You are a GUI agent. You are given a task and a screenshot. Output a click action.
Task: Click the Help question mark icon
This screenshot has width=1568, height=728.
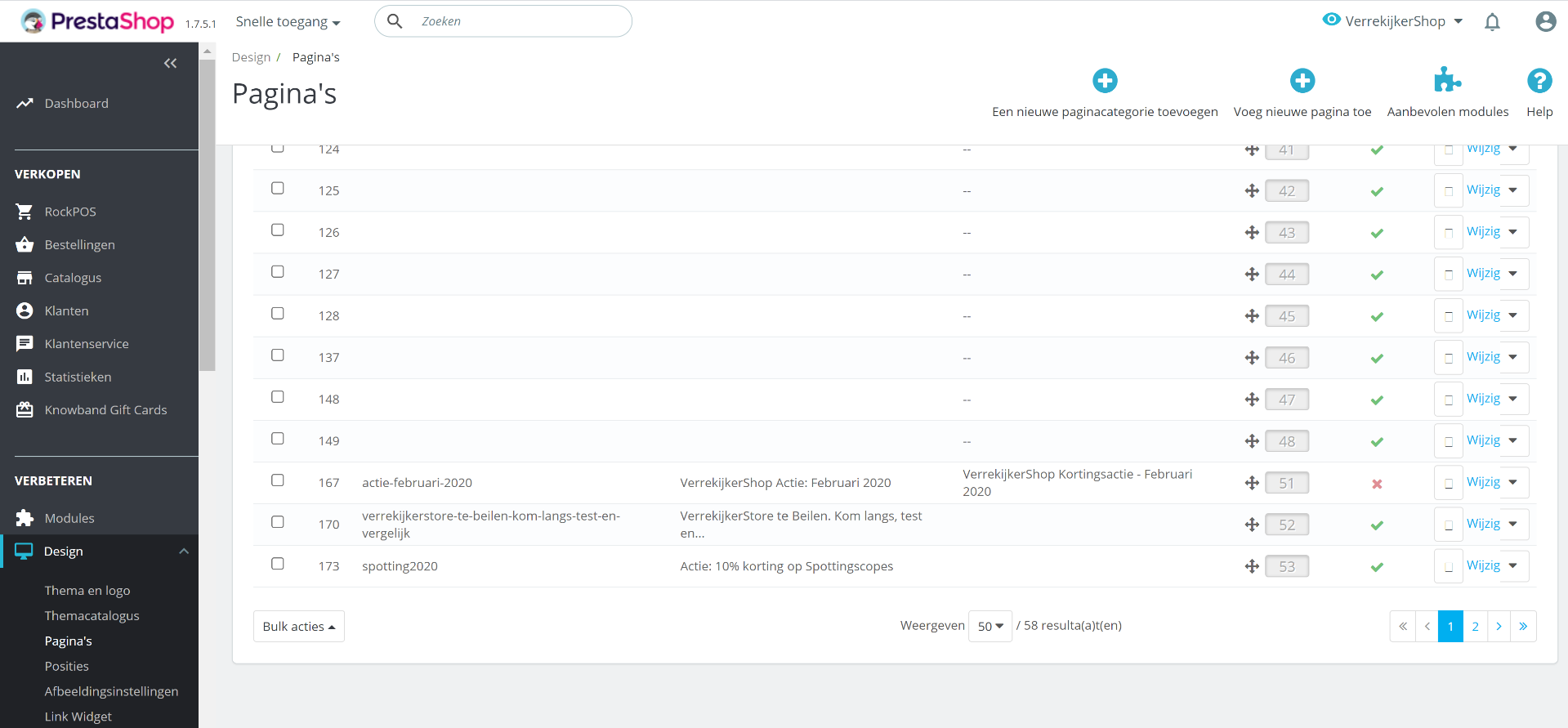1539,81
